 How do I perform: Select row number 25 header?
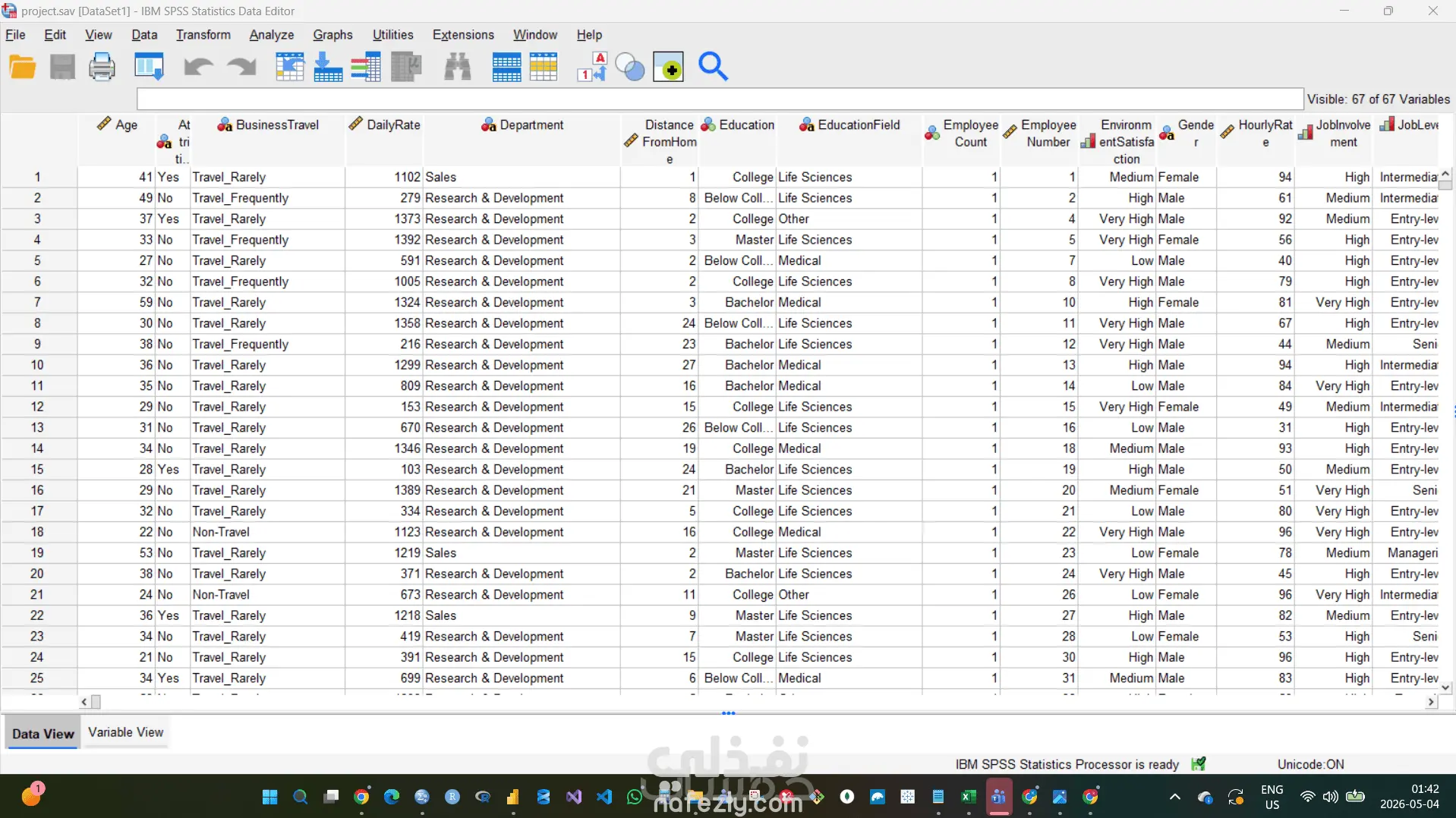point(37,678)
